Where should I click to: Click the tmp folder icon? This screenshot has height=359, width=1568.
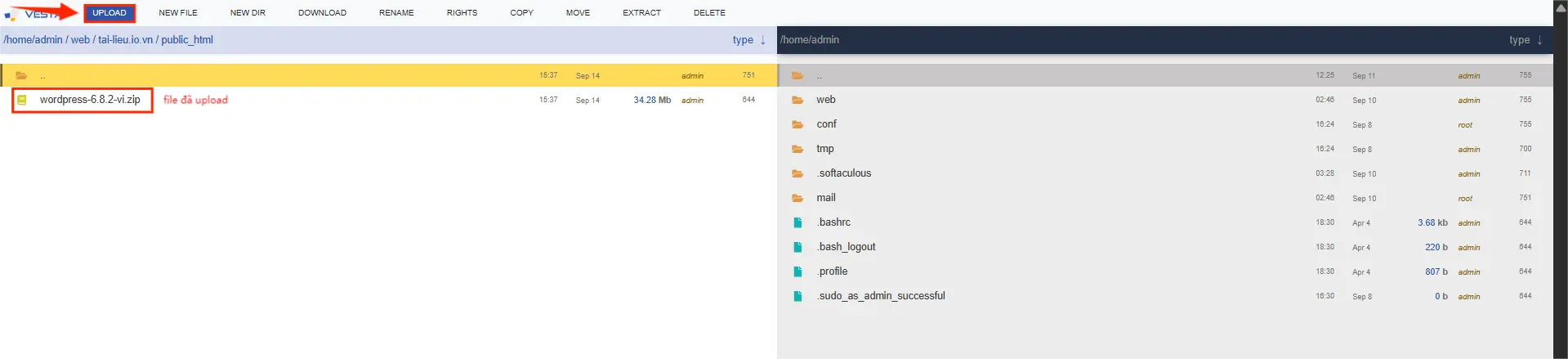[x=797, y=149]
